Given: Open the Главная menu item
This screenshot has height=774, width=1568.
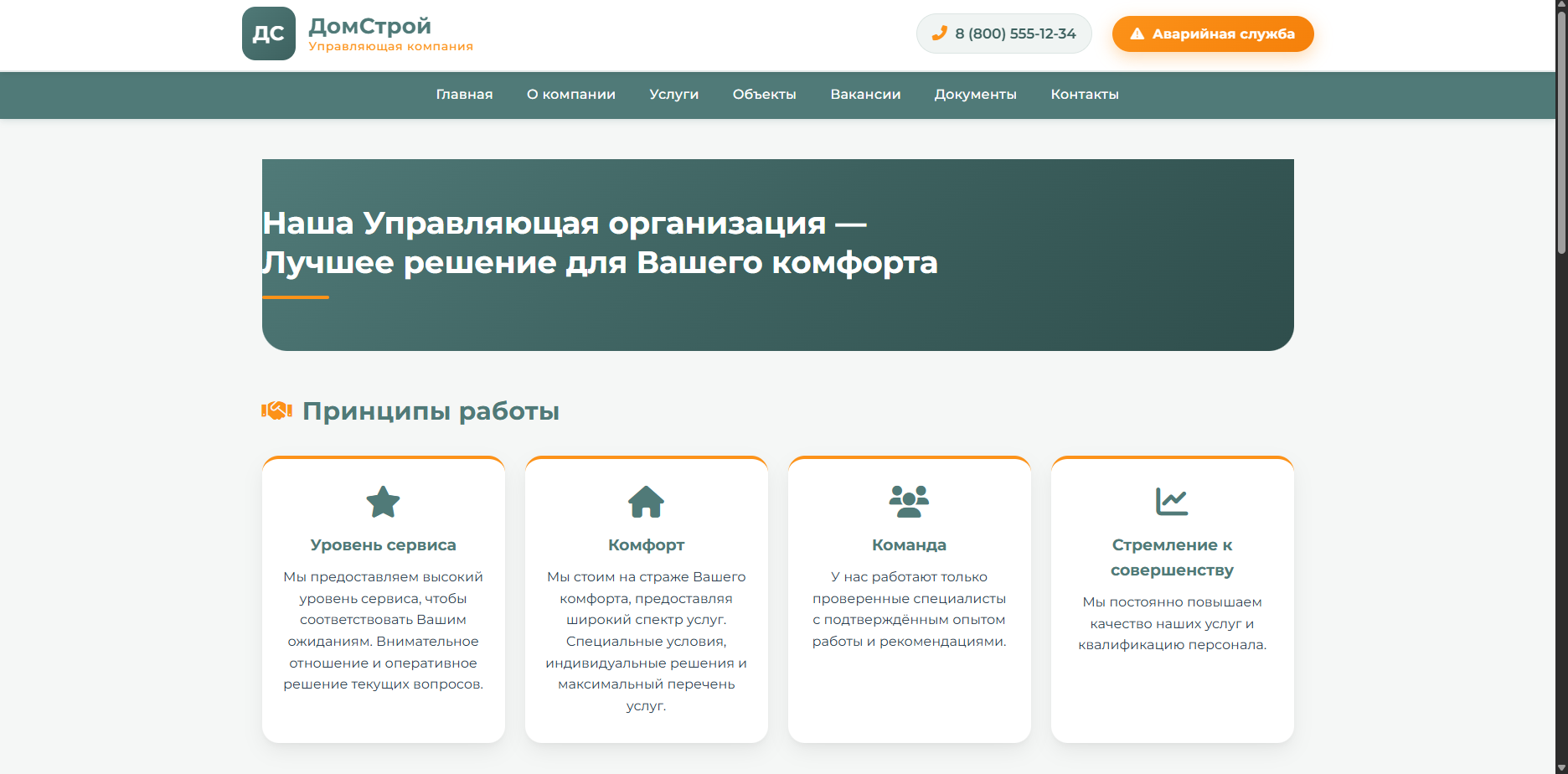Looking at the screenshot, I should [464, 95].
